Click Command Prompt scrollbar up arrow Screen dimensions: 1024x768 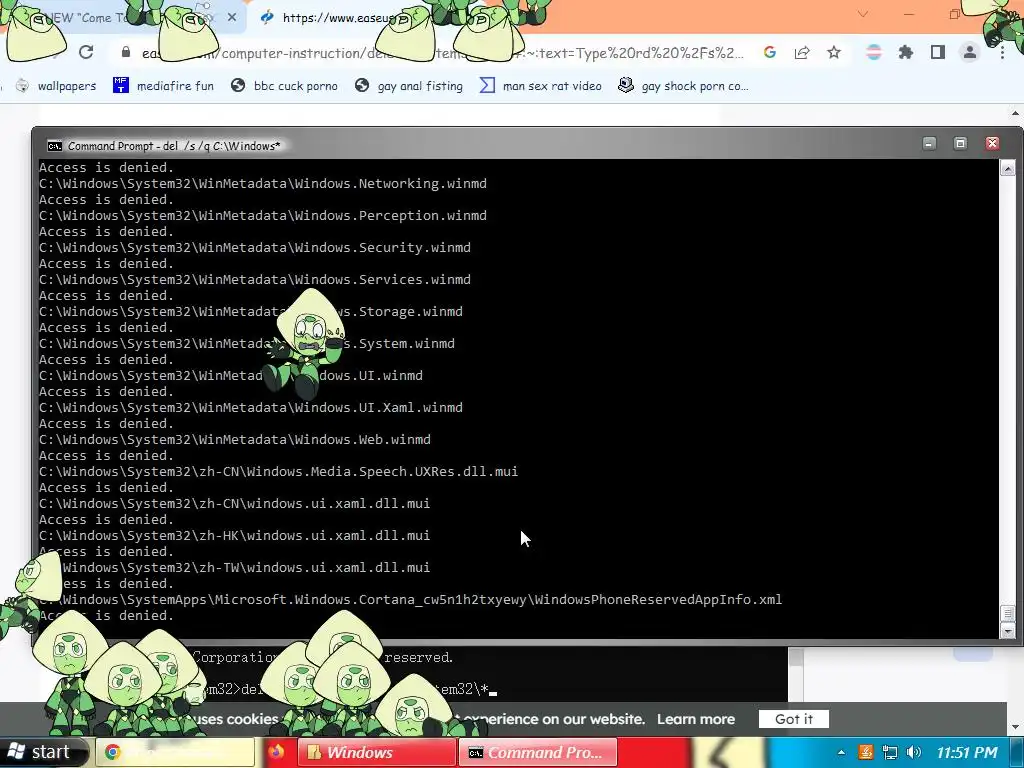(1007, 168)
